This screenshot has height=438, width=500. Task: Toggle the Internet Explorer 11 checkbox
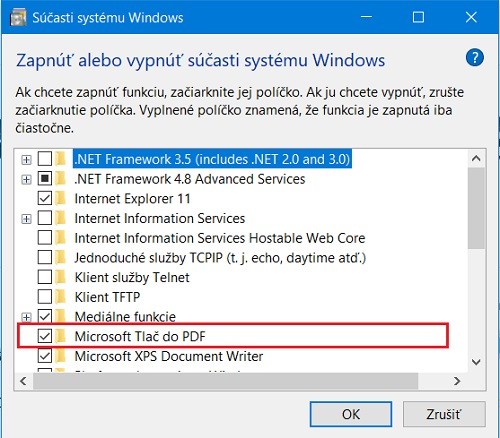click(45, 198)
